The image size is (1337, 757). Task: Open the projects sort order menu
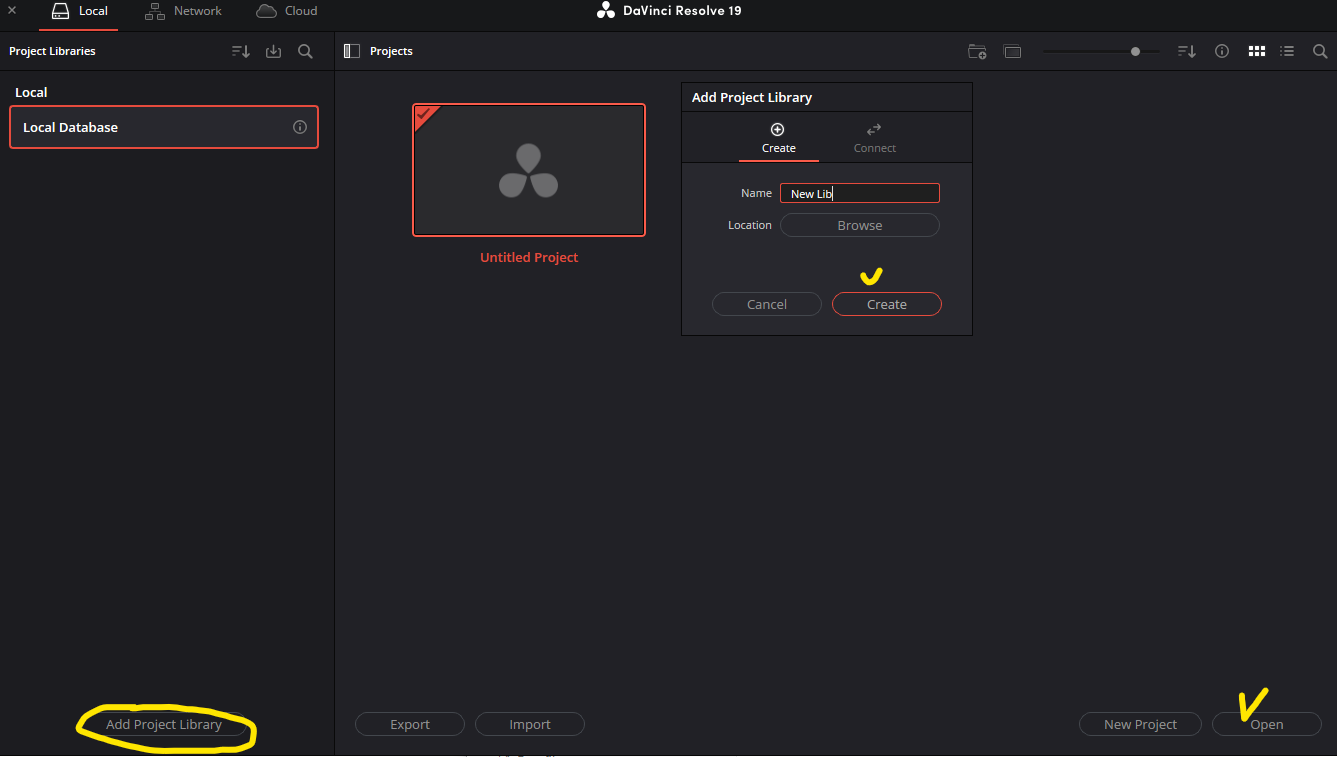tap(1187, 51)
